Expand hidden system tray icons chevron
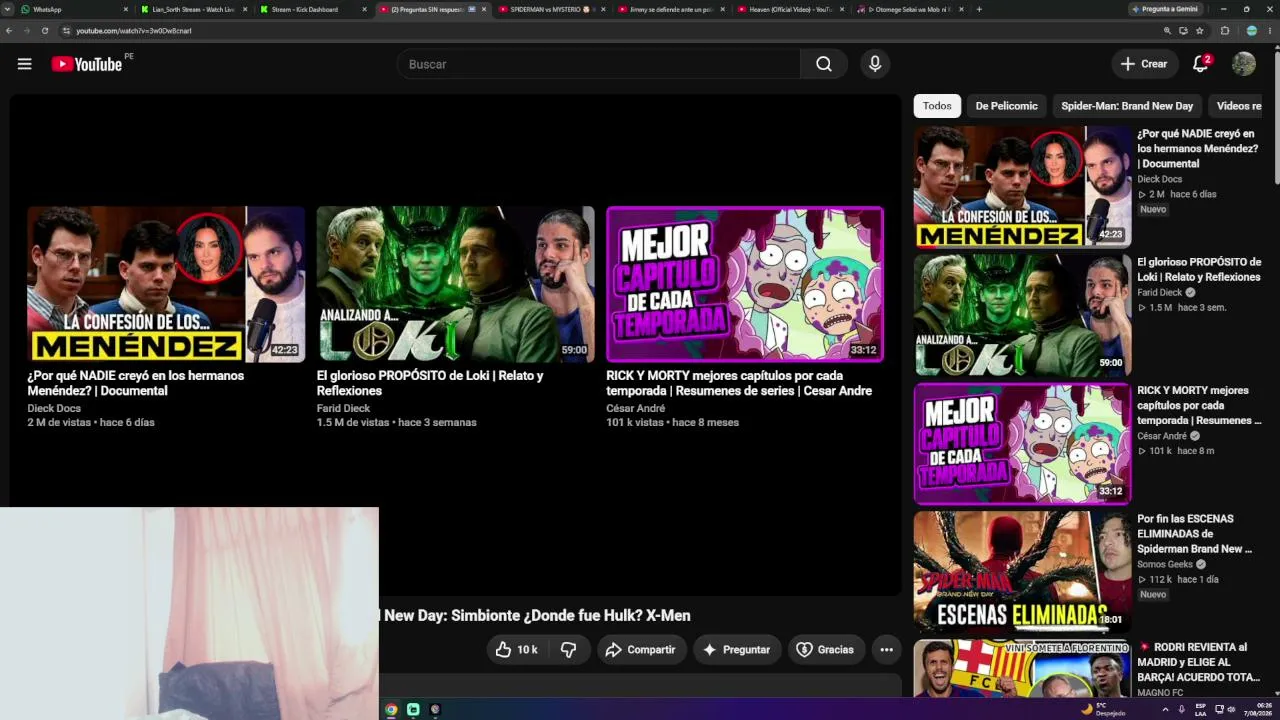 click(x=1165, y=709)
